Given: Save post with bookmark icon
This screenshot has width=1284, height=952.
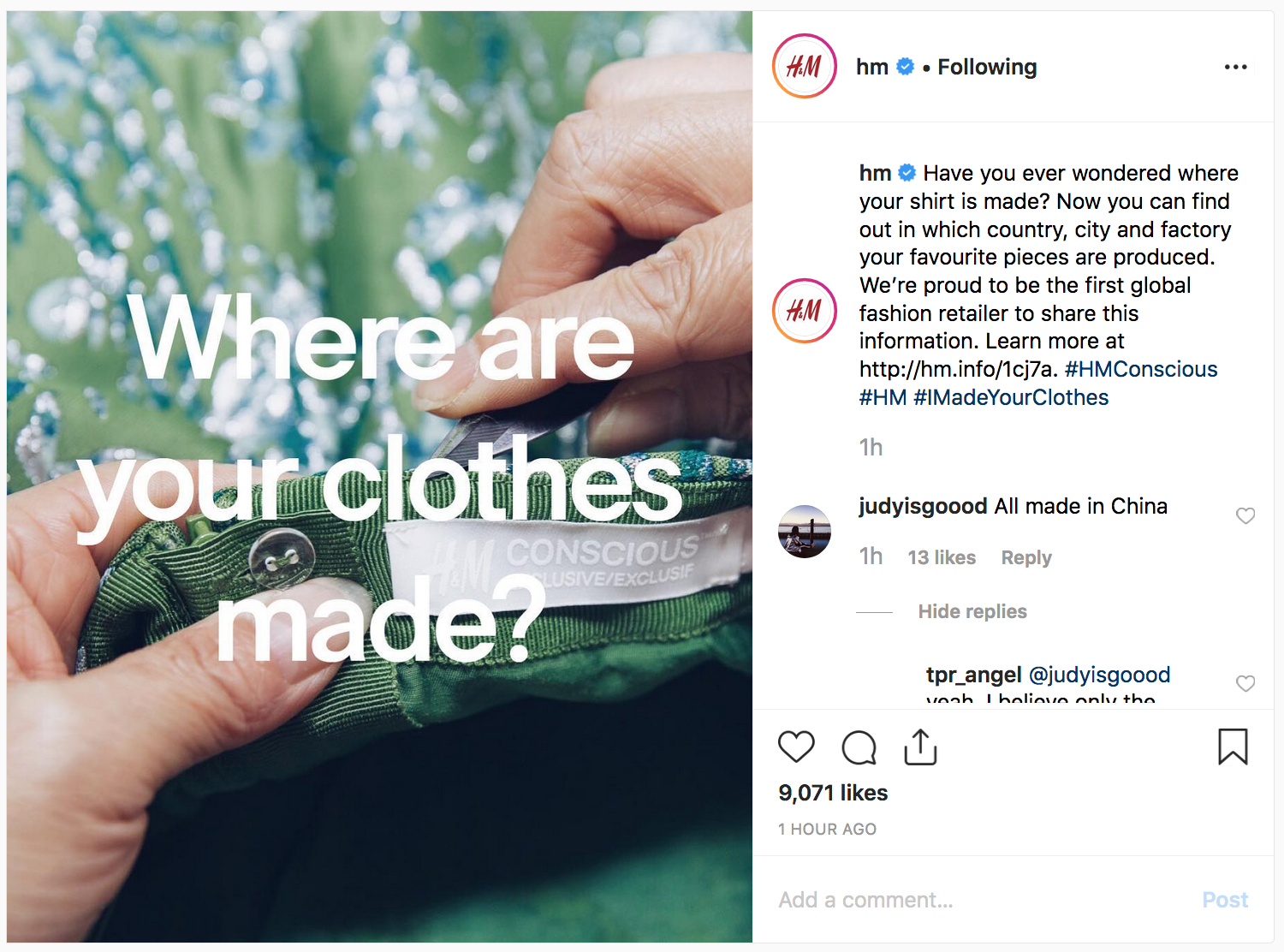Looking at the screenshot, I should (1233, 747).
